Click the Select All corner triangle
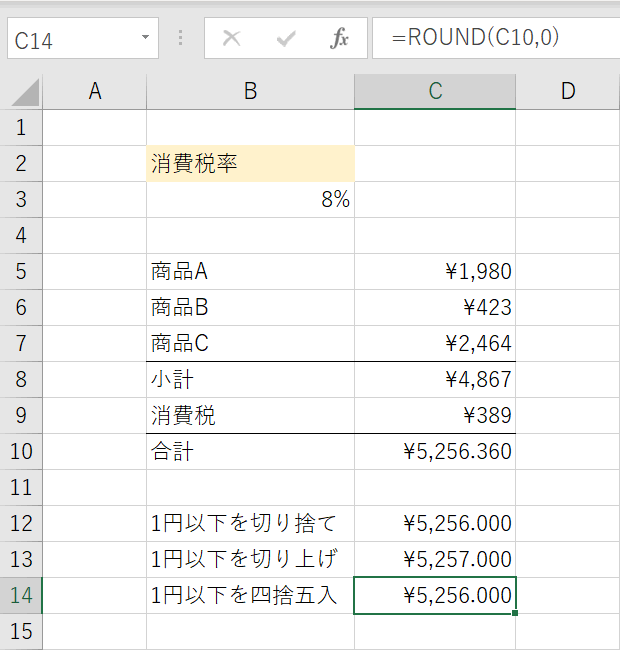620x650 pixels. 25,93
